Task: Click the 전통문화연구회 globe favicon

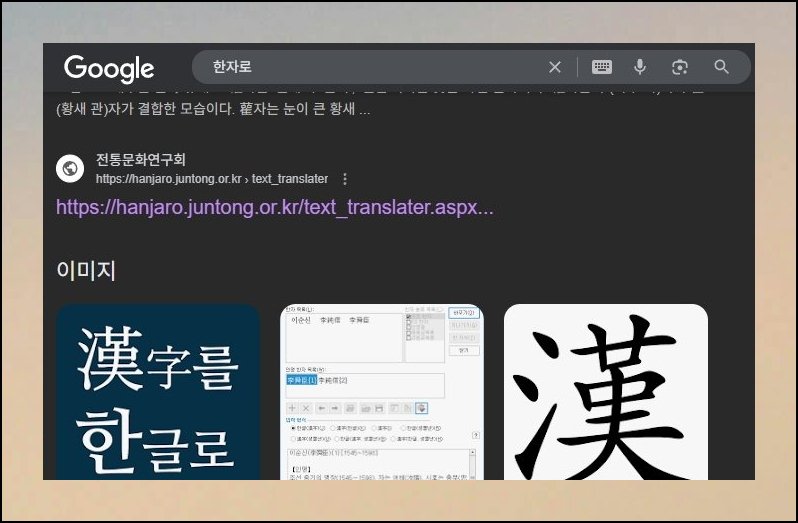Action: [x=70, y=168]
